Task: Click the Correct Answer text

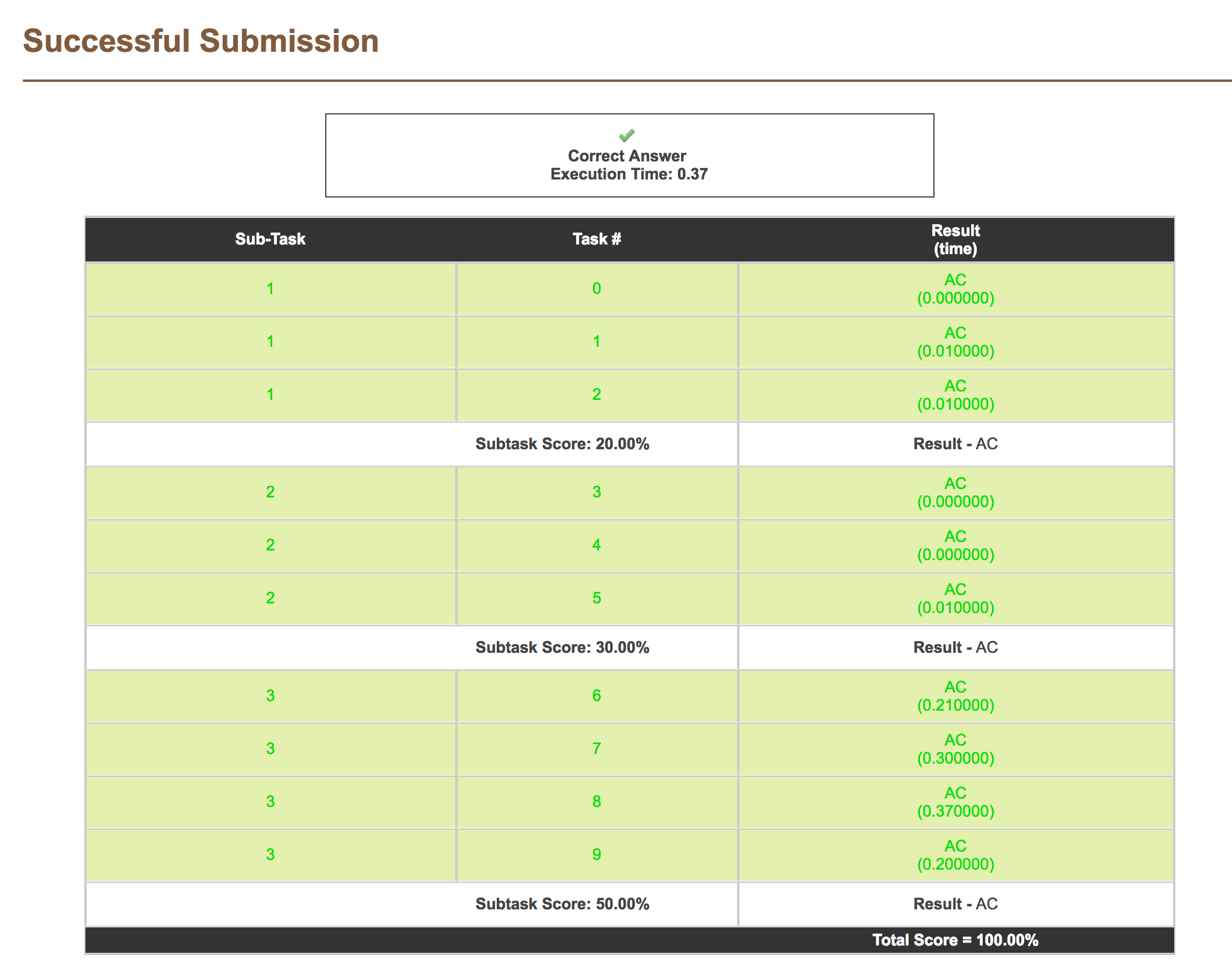Action: coord(627,156)
